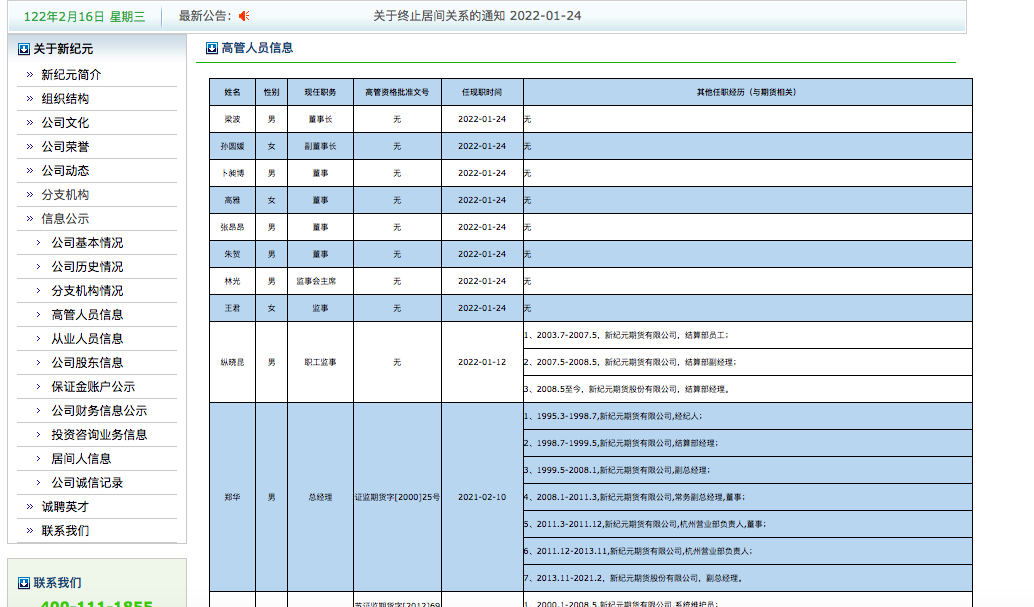This screenshot has height=607, width=1034.
Task: Click the entry 1999.5-2008.1 副总经理
Action: pyautogui.click(x=747, y=470)
